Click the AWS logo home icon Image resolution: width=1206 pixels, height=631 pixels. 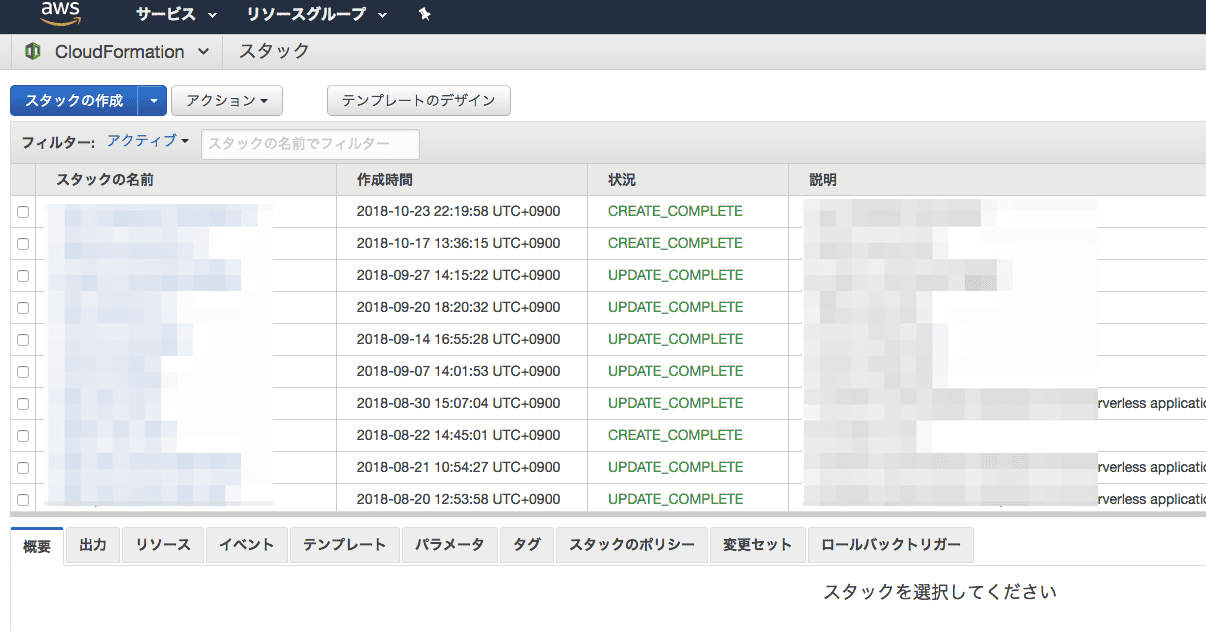[x=61, y=14]
